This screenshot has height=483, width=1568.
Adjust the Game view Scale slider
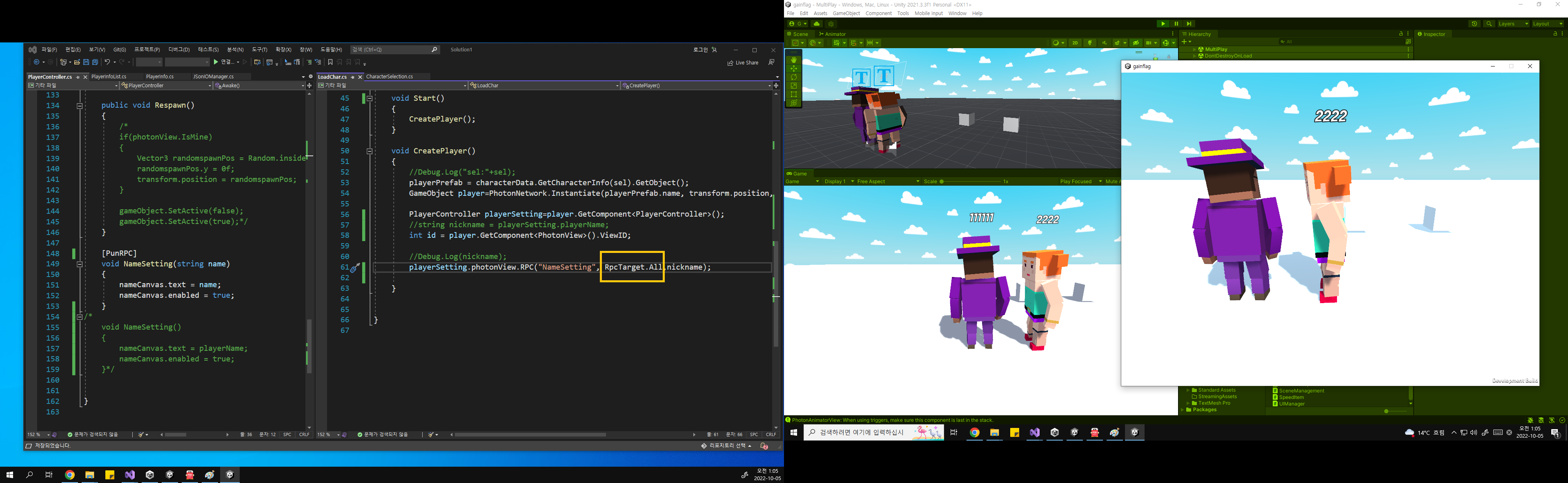970,181
